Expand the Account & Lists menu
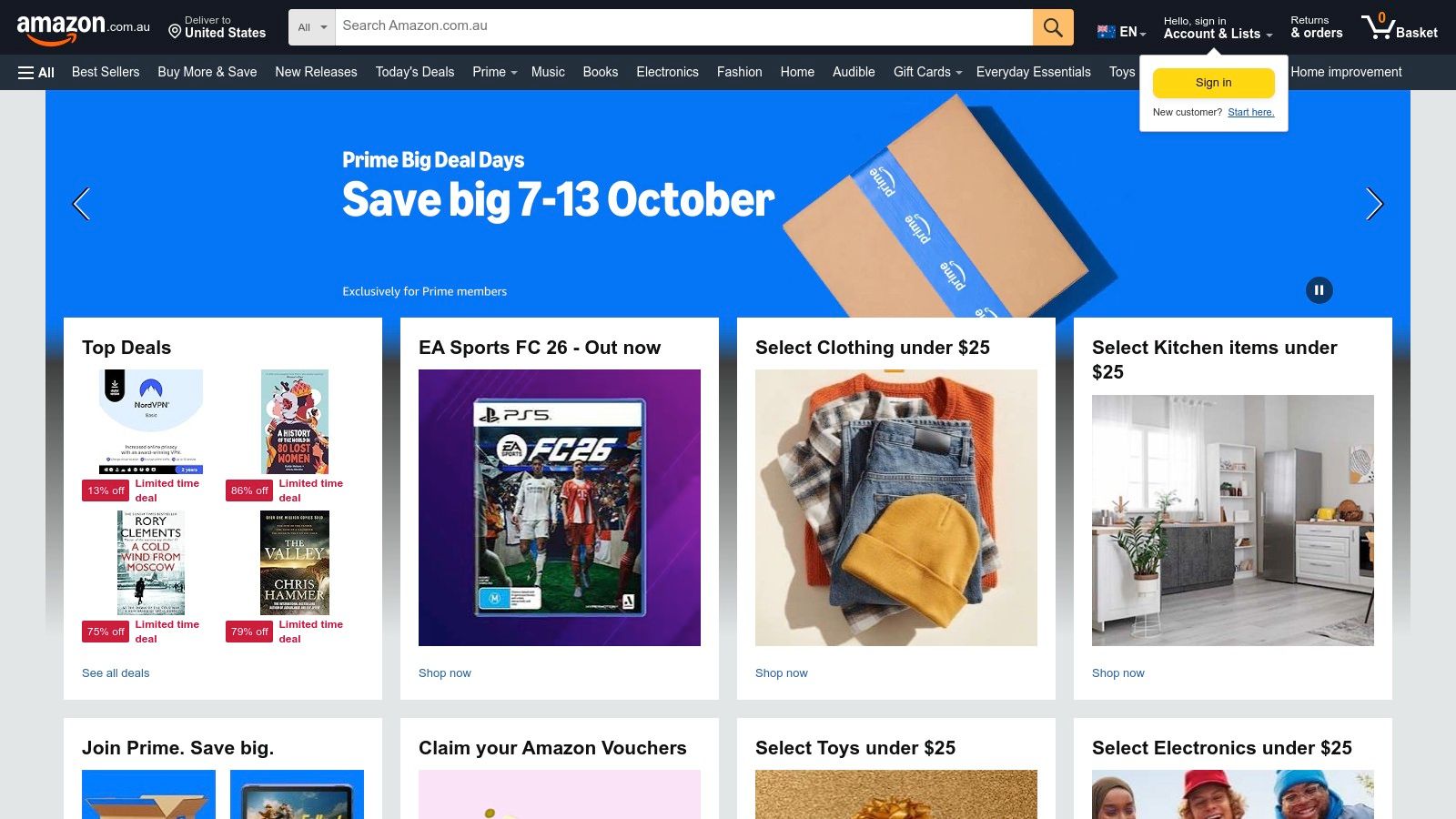Screen dimensions: 1456x819 click(1218, 27)
